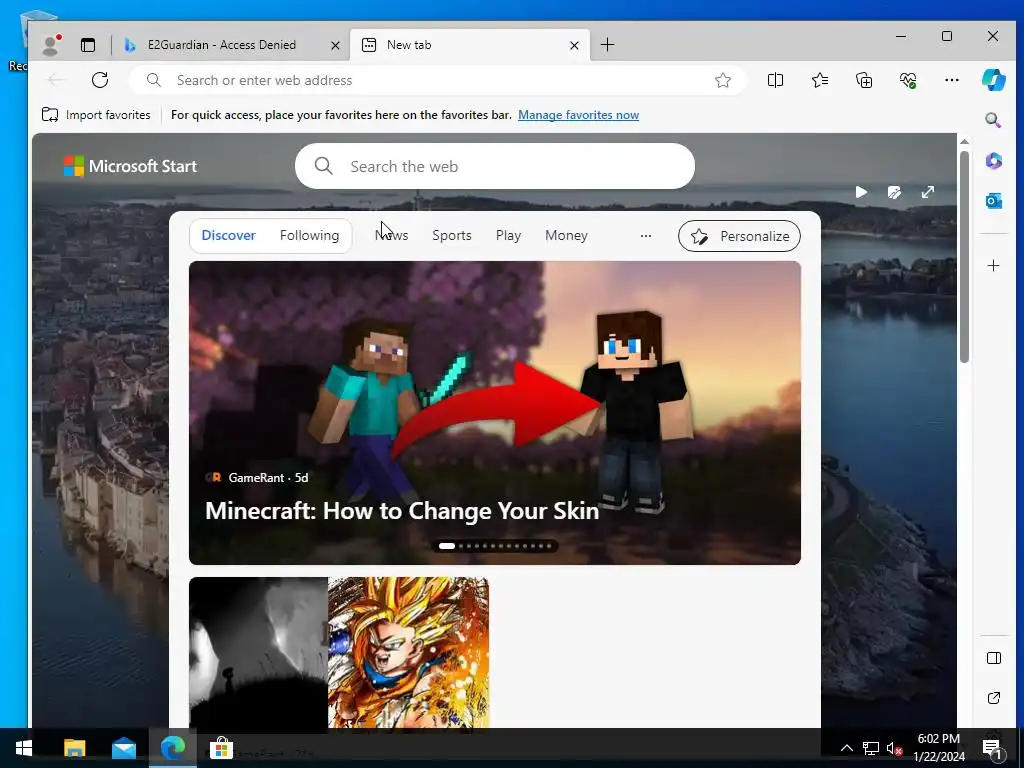Expand background to full view

[x=927, y=192]
